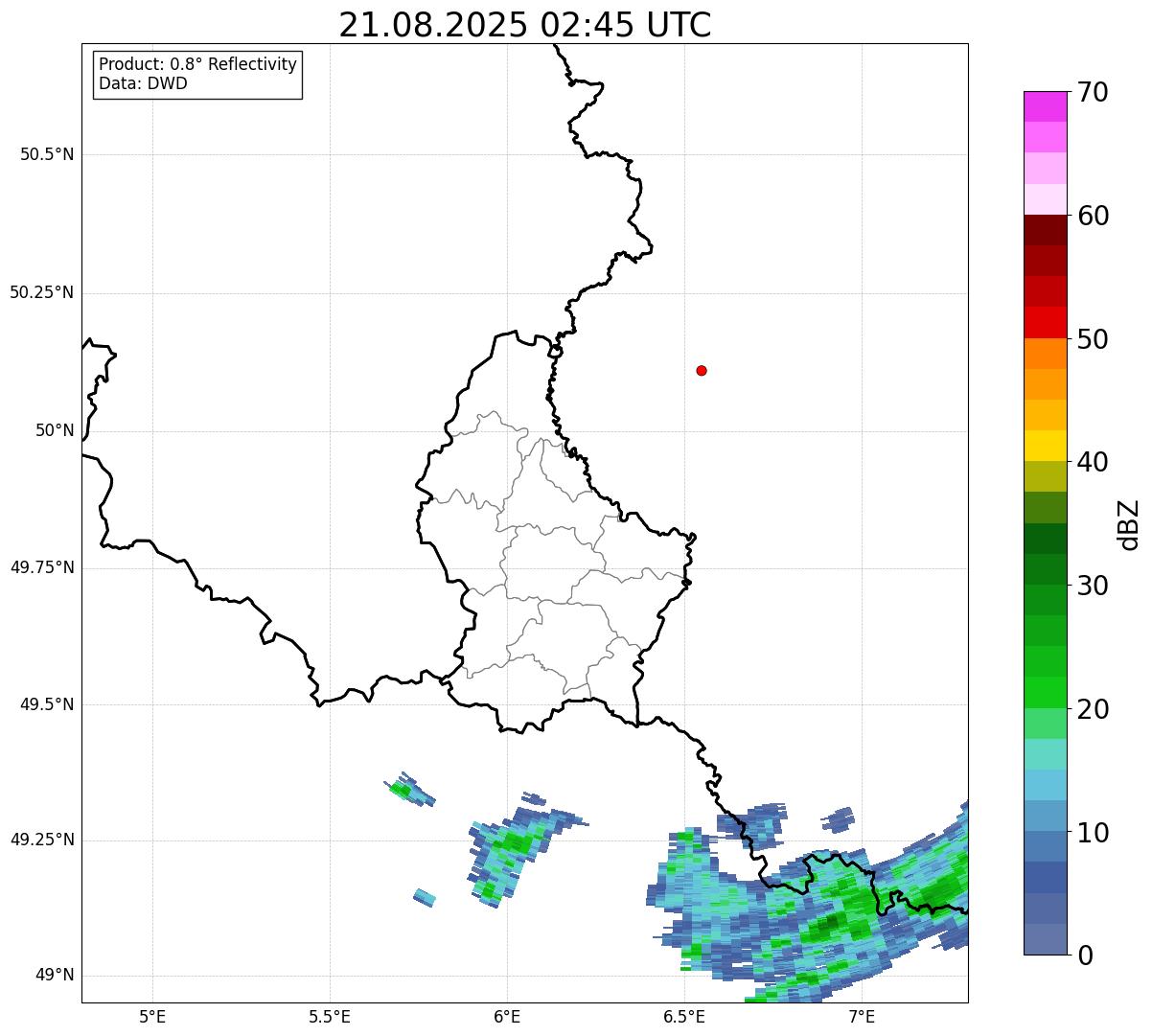
Task: Click the dark green echo core near 6.9°E
Action: click(826, 926)
